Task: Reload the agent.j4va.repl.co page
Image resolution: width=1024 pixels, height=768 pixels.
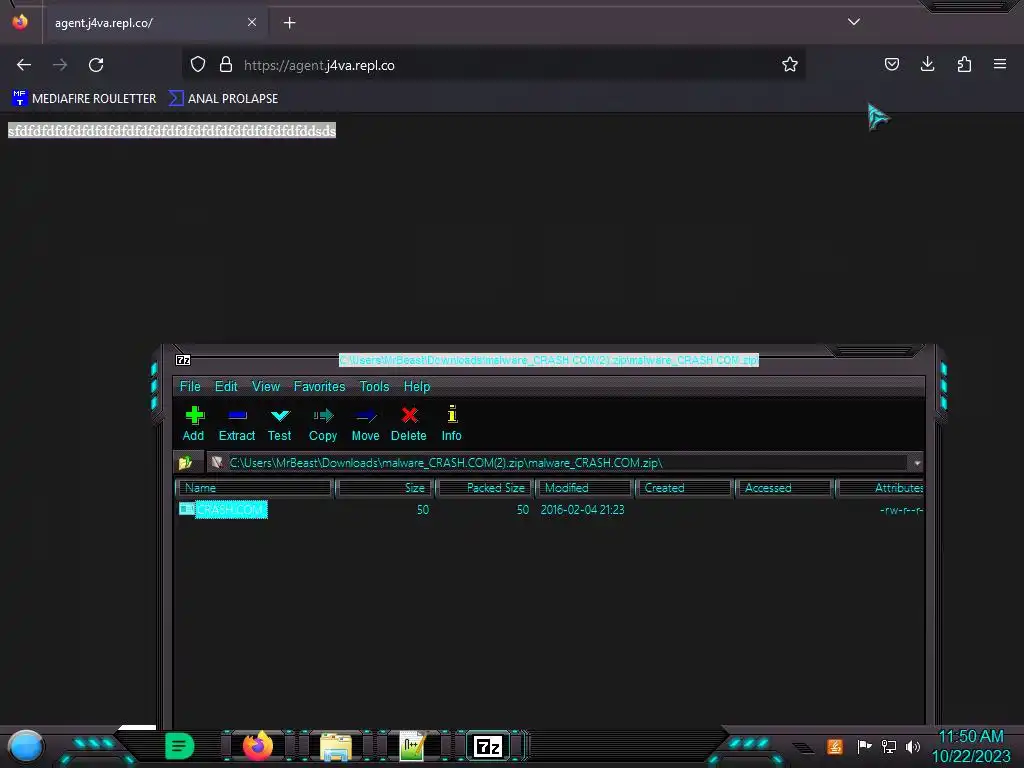Action: point(96,65)
